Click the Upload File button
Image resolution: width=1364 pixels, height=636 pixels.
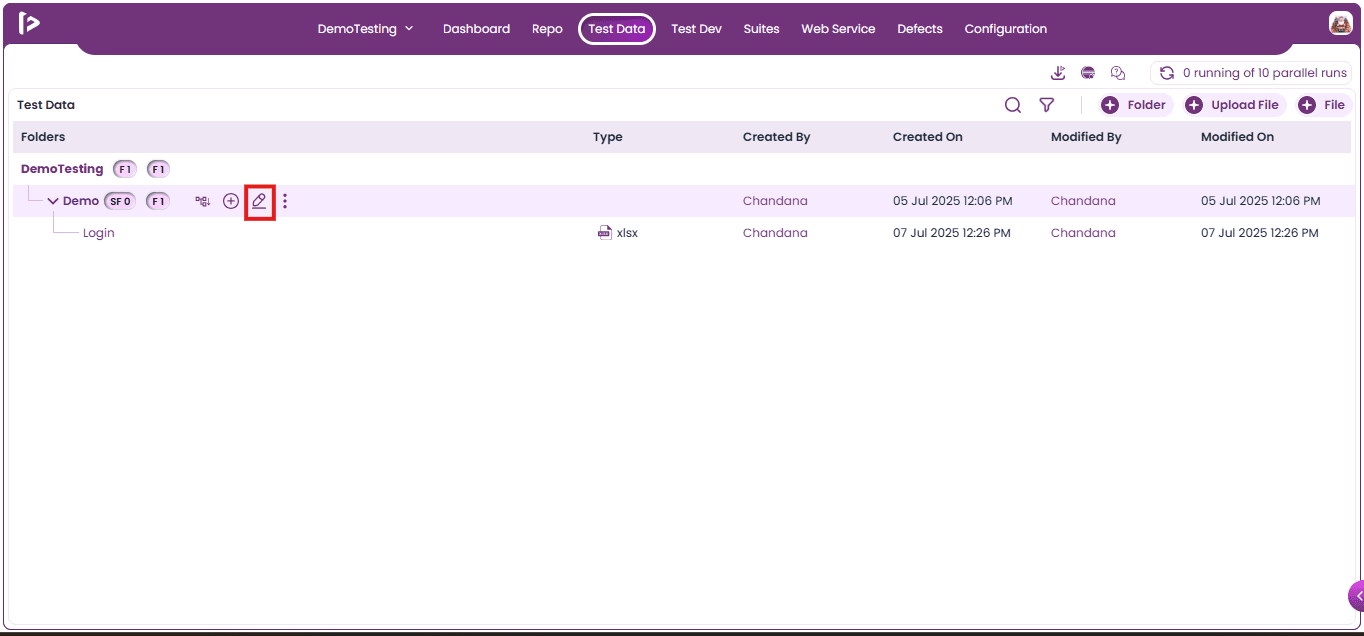coord(1234,105)
